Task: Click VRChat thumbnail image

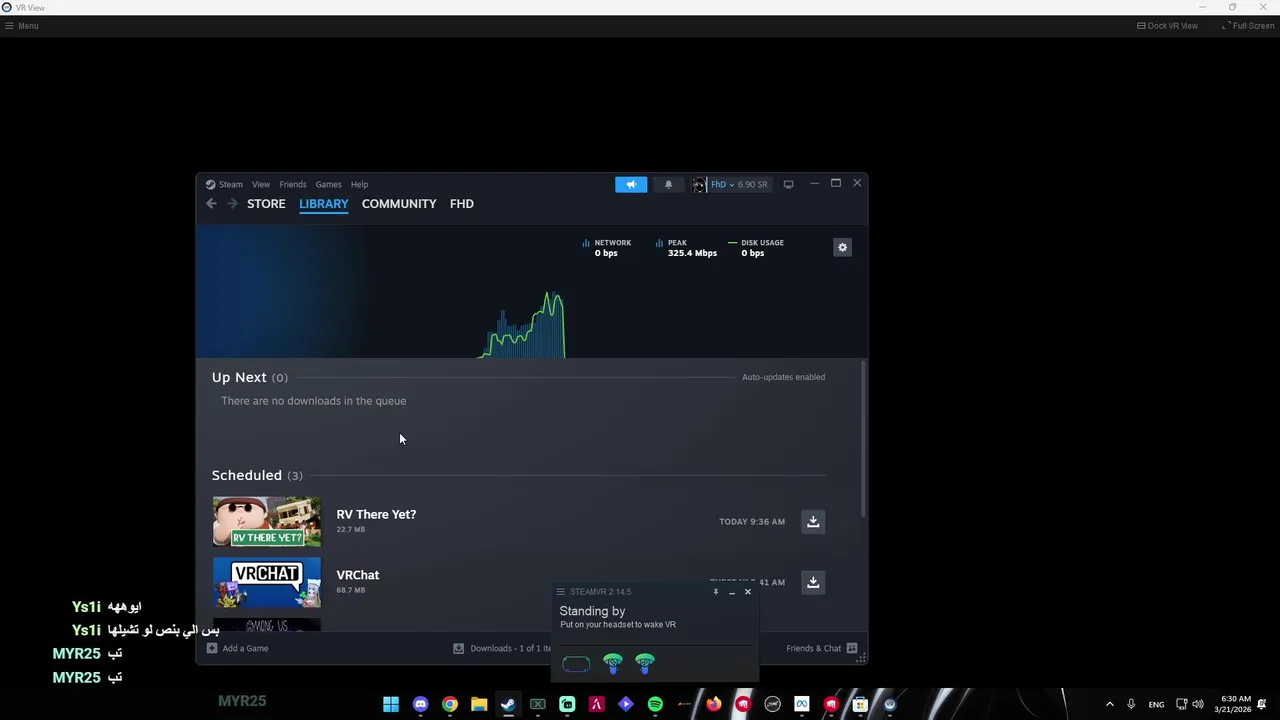Action: [267, 583]
